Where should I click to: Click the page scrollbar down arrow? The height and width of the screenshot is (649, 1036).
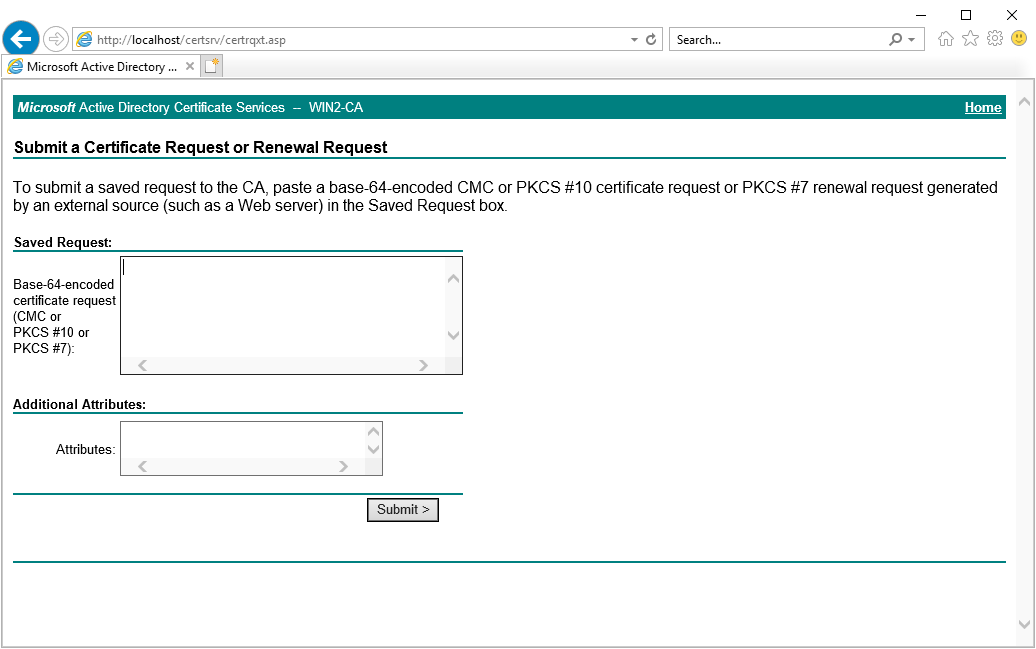pyautogui.click(x=1024, y=624)
